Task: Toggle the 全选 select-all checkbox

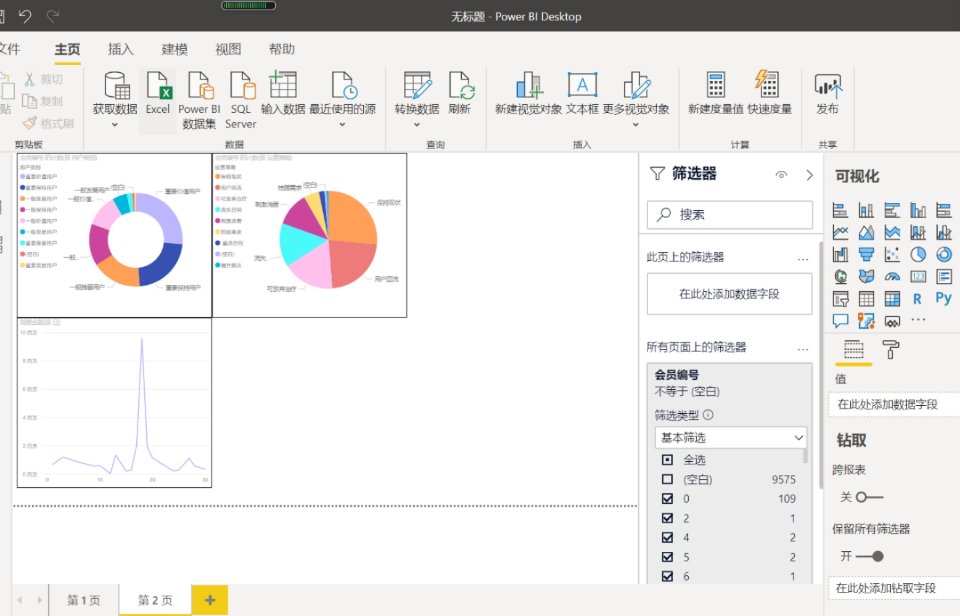Action: pos(667,459)
